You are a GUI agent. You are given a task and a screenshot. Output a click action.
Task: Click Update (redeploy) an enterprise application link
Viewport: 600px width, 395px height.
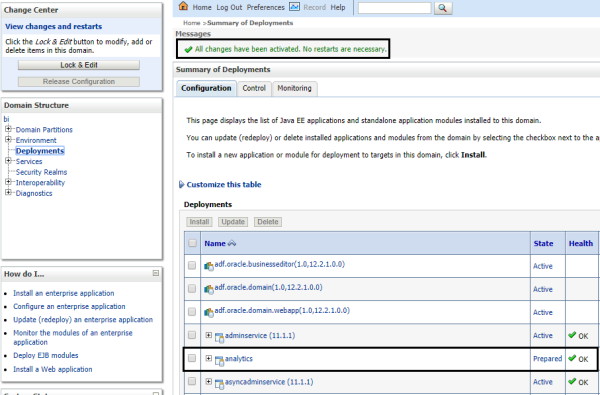click(x=83, y=320)
